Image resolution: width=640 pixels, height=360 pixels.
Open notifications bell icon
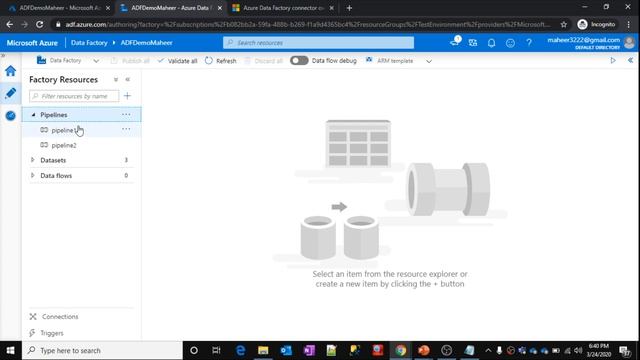point(491,42)
